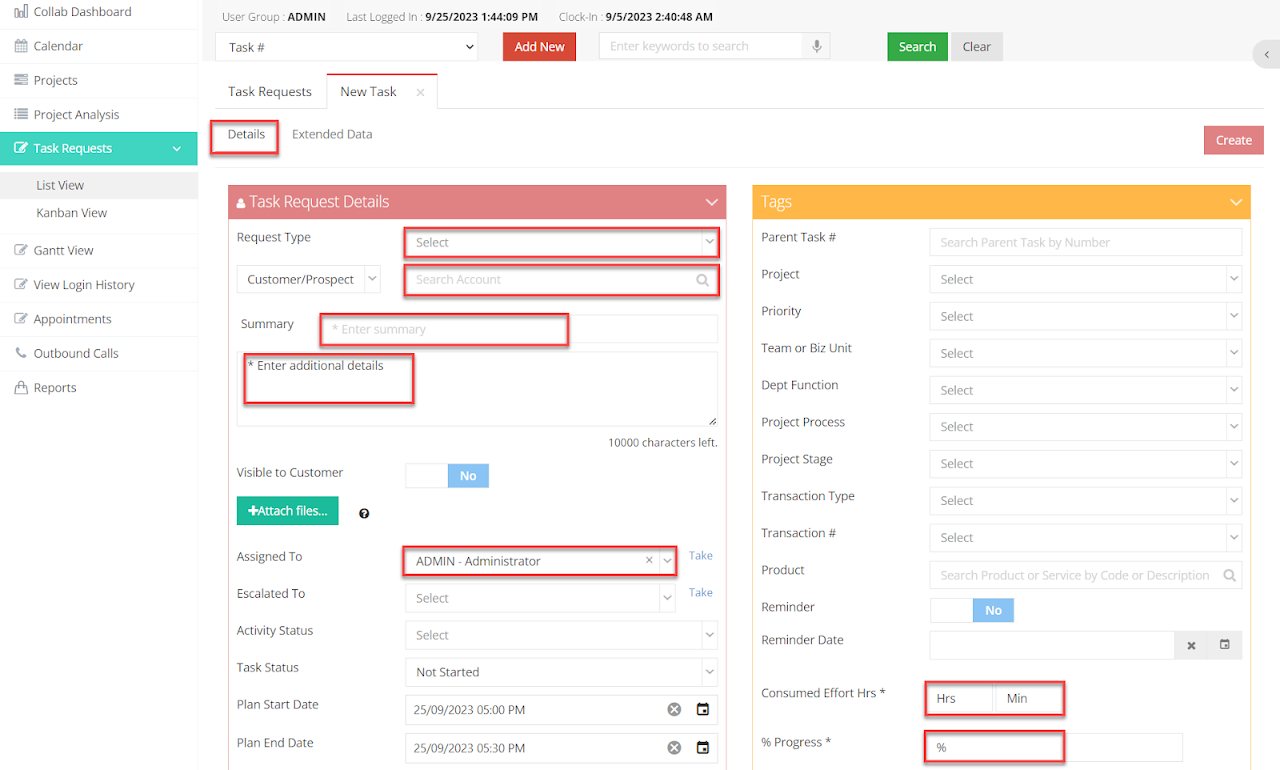This screenshot has height=770, width=1280.
Task: Click the Product search magnifier icon
Action: coord(1230,575)
